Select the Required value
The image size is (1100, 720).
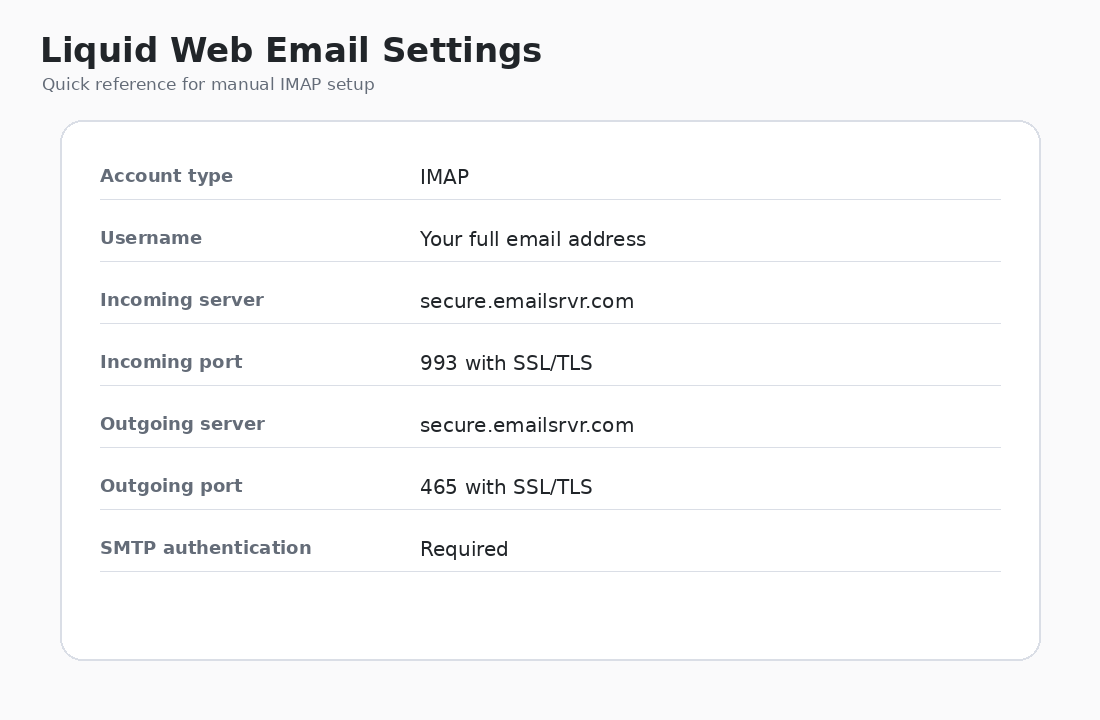464,549
